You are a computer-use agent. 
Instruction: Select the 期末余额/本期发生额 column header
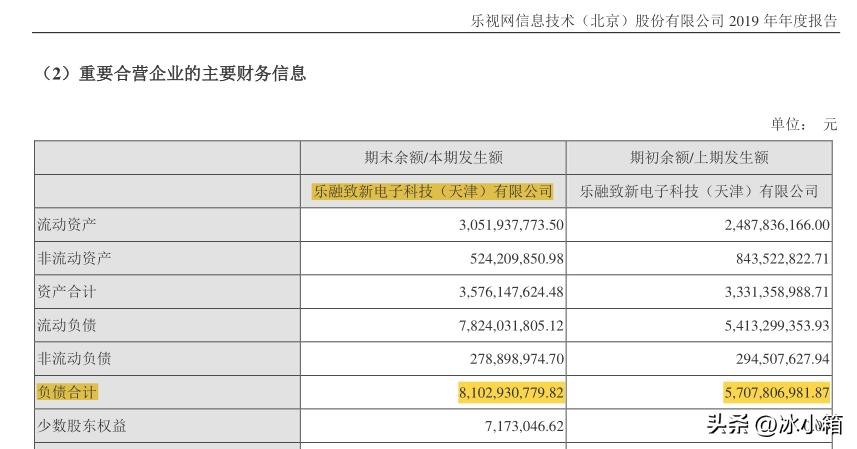pos(433,158)
